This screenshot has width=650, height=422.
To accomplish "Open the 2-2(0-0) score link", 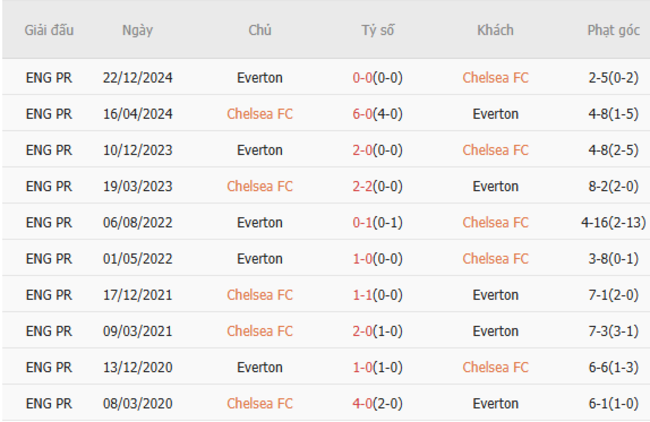I will (x=377, y=186).
